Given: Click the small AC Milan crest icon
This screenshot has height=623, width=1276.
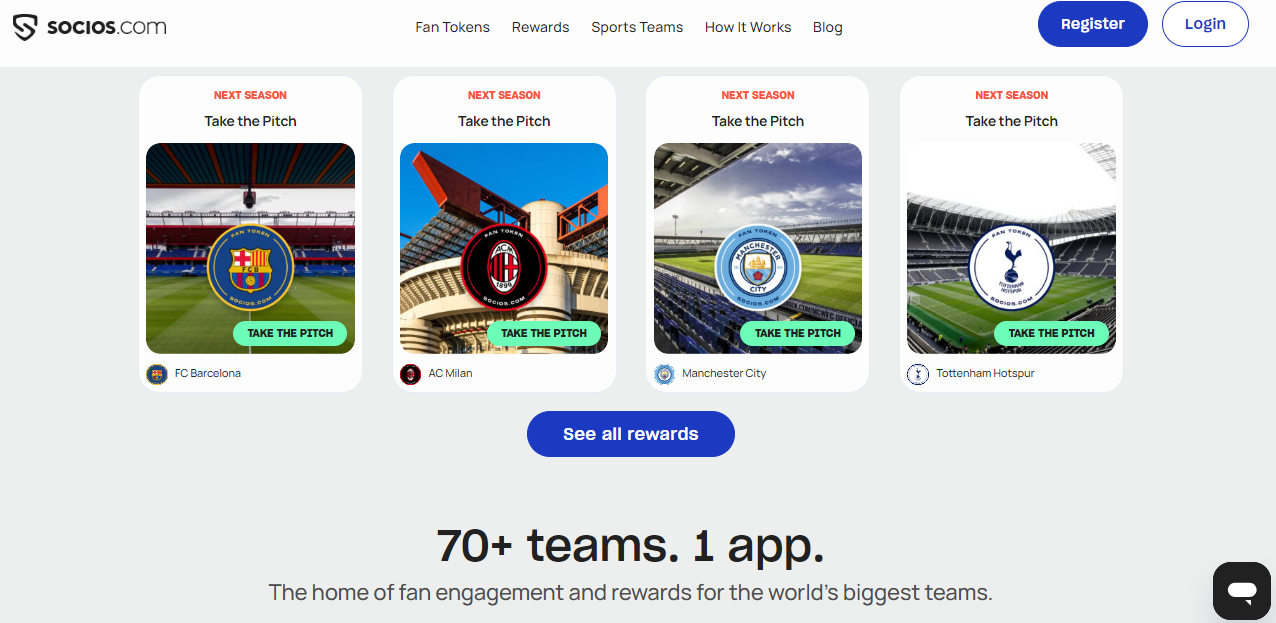Looking at the screenshot, I should pos(410,374).
